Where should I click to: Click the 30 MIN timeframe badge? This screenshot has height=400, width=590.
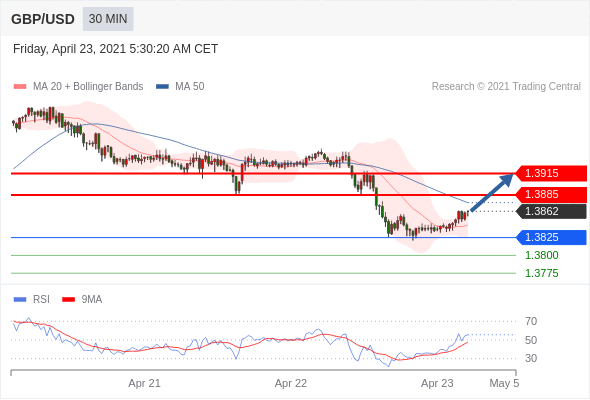pyautogui.click(x=108, y=19)
